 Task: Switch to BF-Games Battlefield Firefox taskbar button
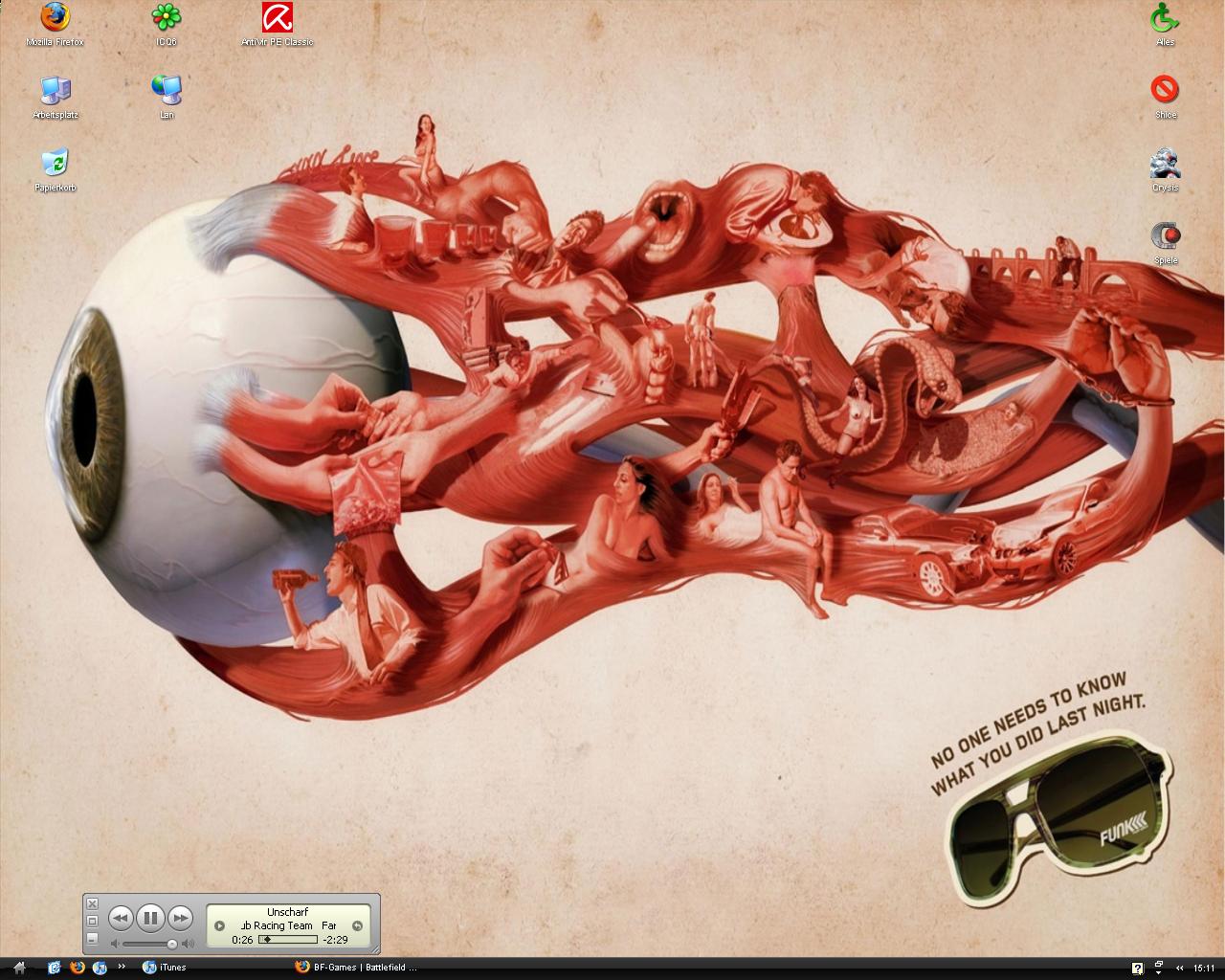click(366, 968)
